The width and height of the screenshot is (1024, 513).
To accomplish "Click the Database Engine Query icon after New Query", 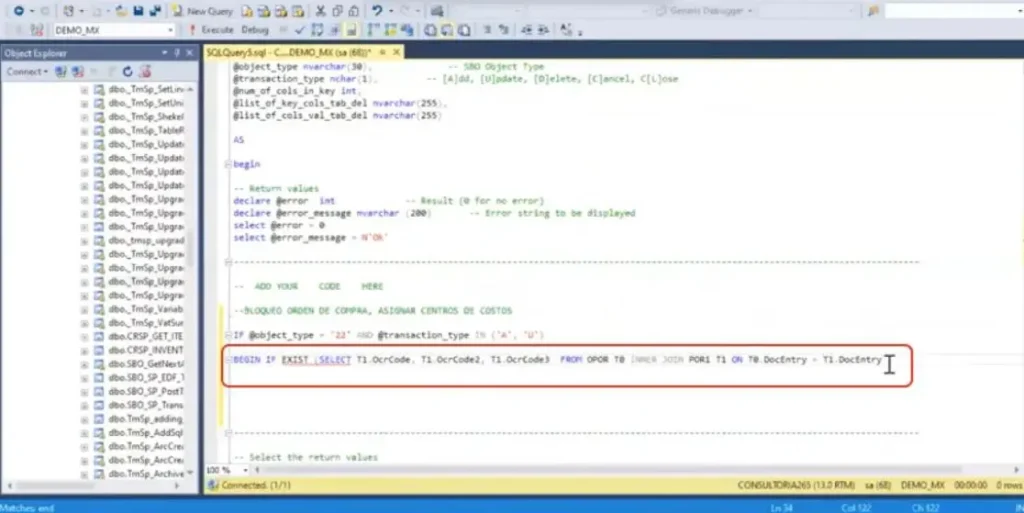I will 247,11.
